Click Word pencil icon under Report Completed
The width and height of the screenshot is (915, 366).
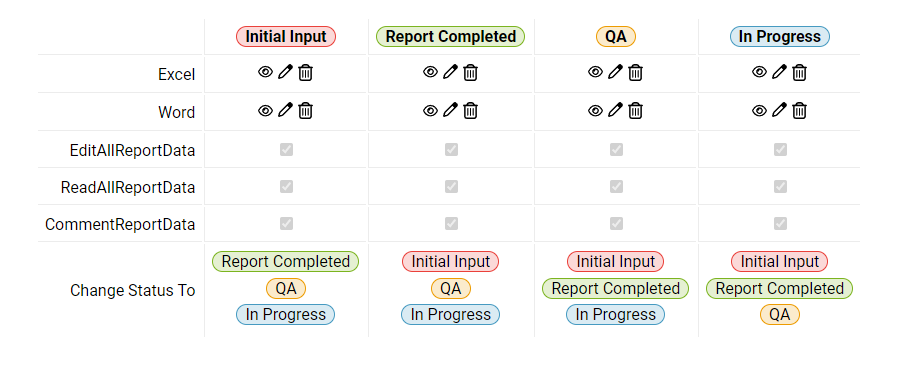[450, 110]
